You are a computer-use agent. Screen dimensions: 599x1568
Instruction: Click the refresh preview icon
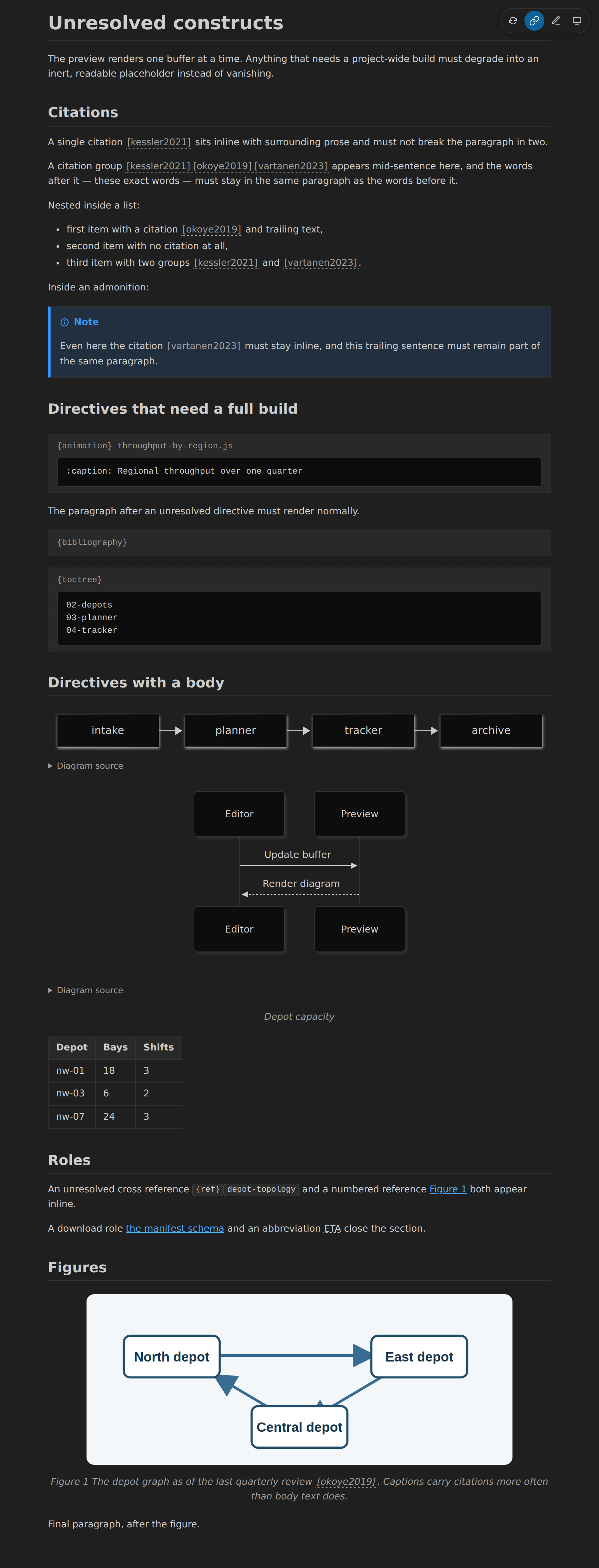pos(513,21)
